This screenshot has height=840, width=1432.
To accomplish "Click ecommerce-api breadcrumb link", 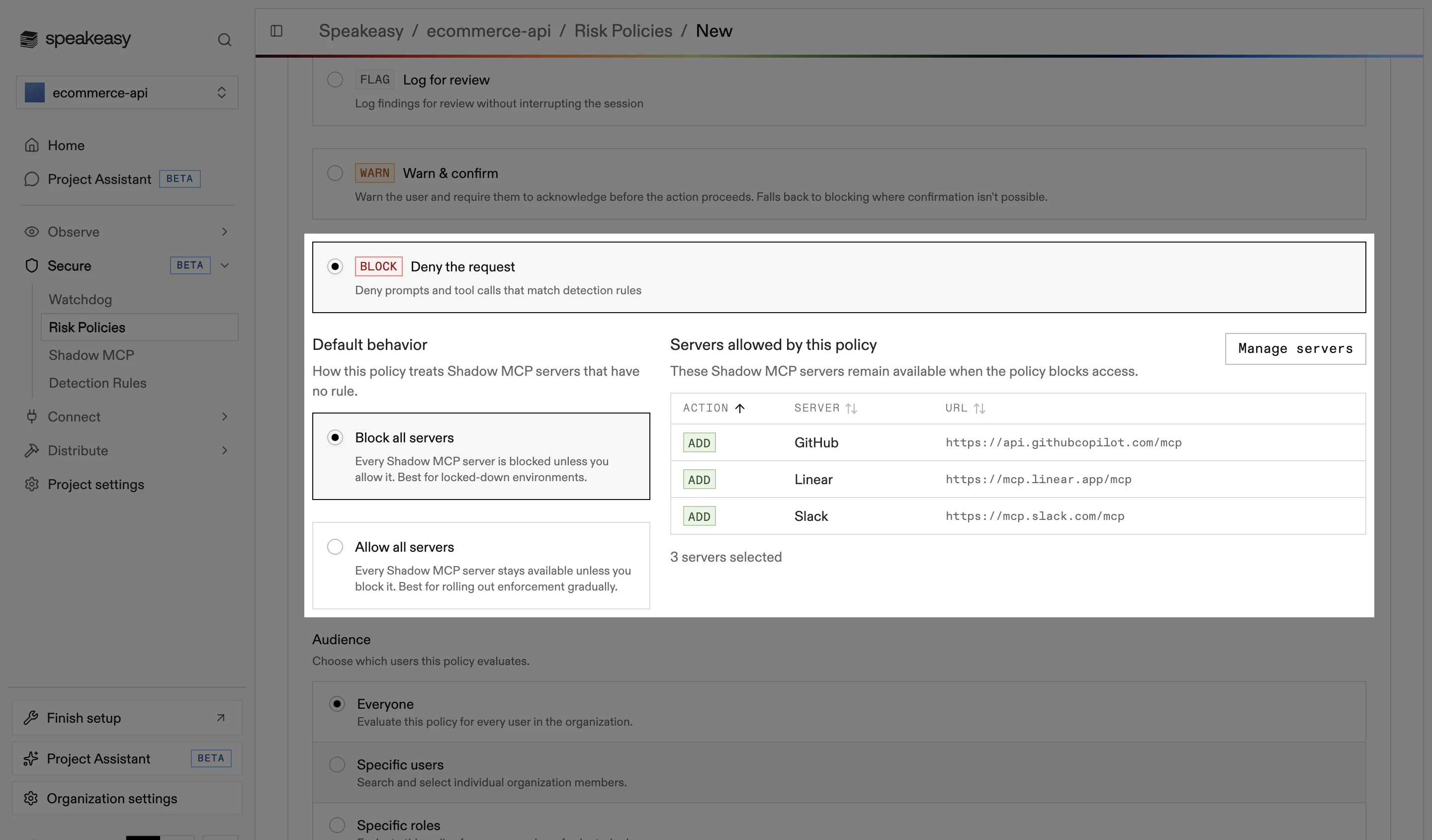I will pos(489,31).
